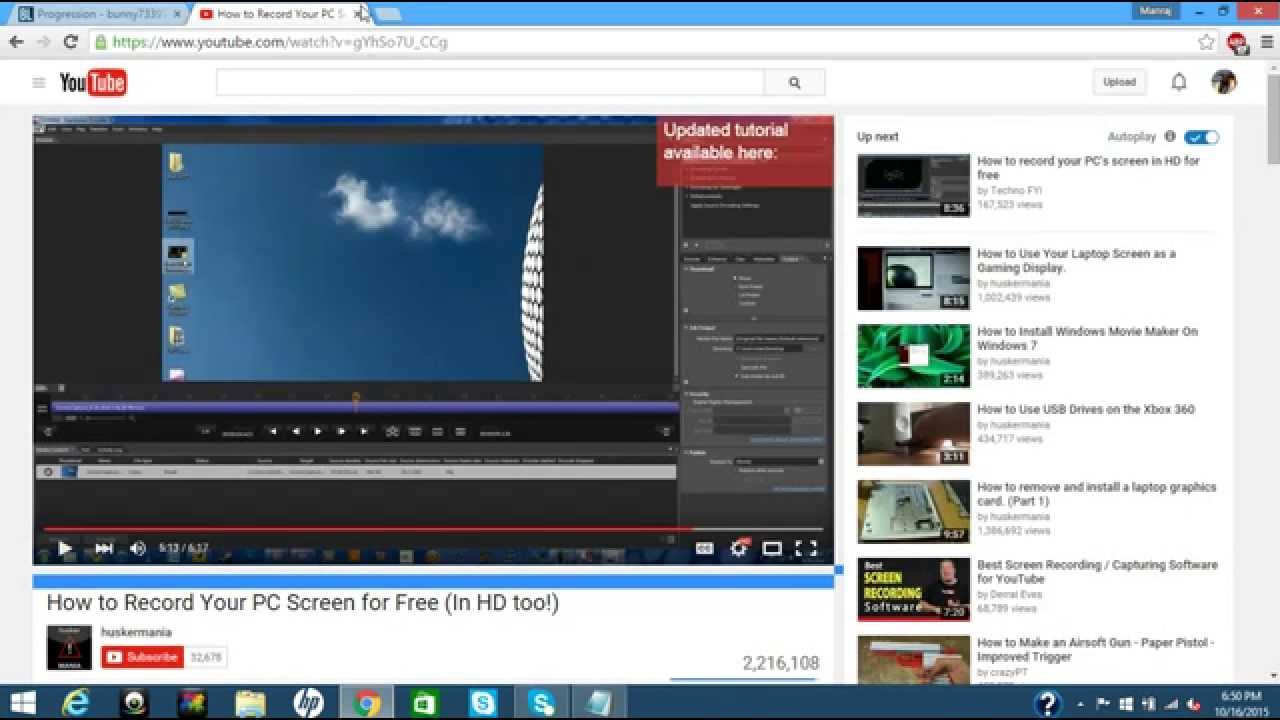Open 'How to Use USB Drives on Xbox 360'

pos(1085,409)
